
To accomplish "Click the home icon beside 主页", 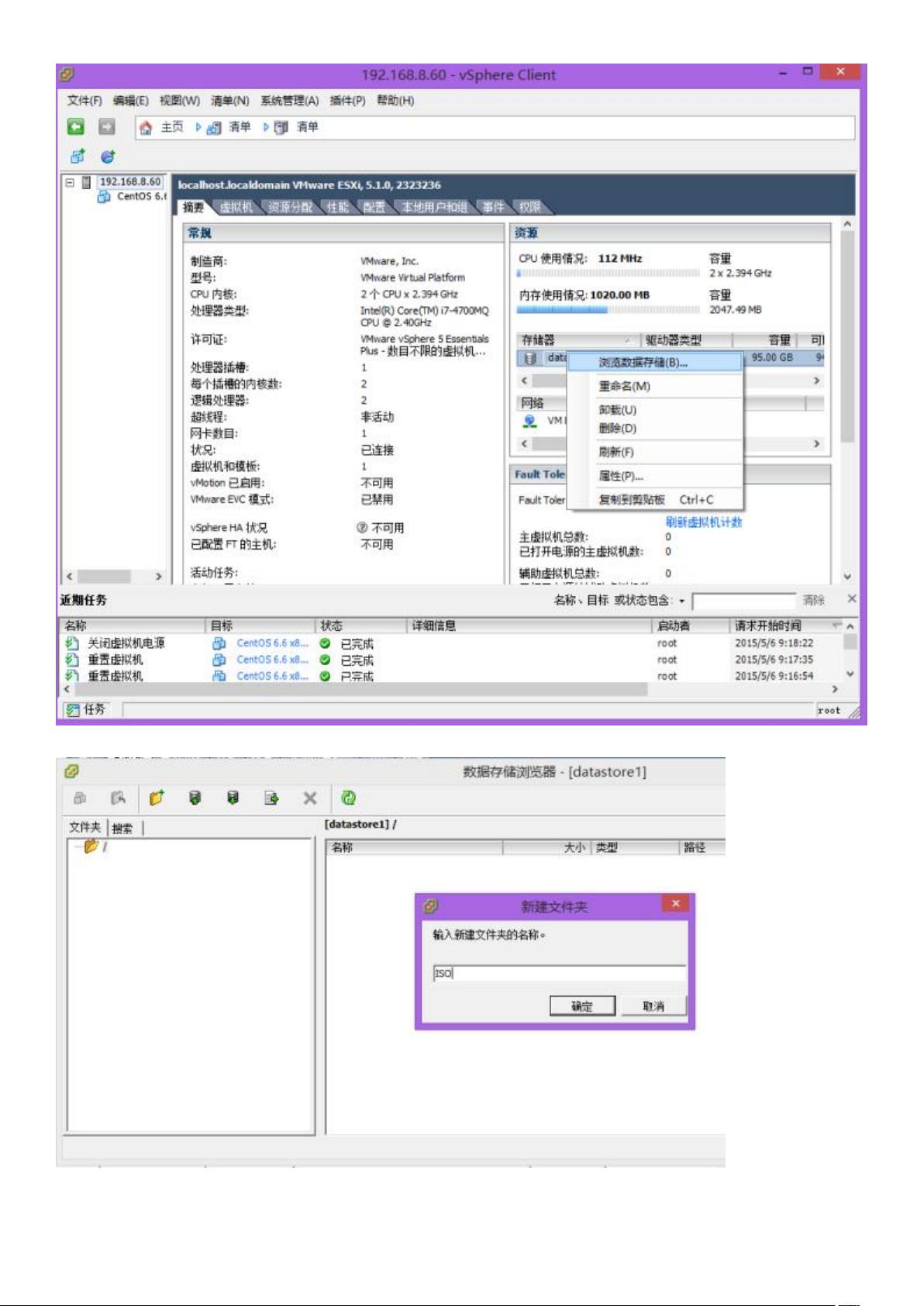I will tap(146, 128).
